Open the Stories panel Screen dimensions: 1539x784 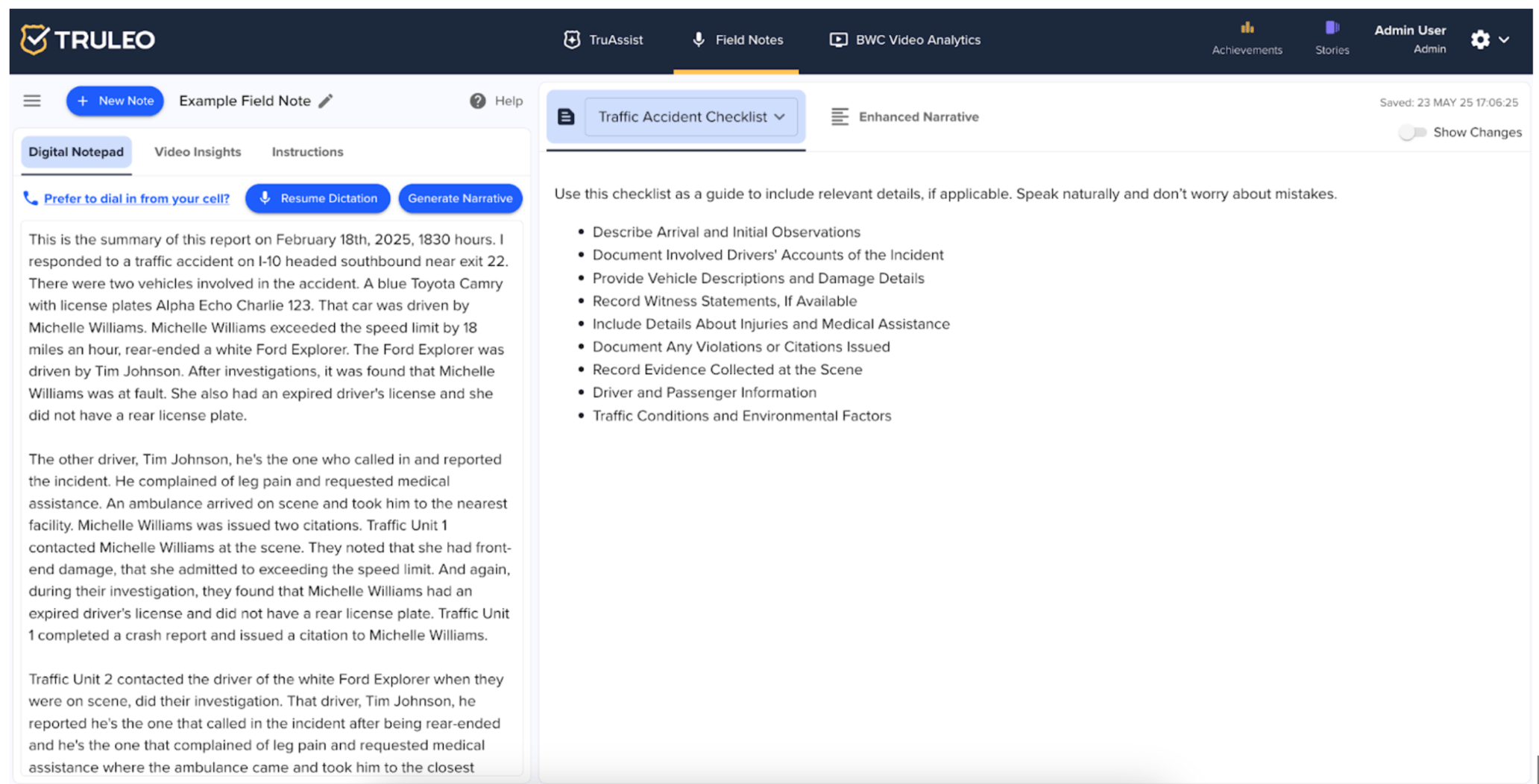1331,37
